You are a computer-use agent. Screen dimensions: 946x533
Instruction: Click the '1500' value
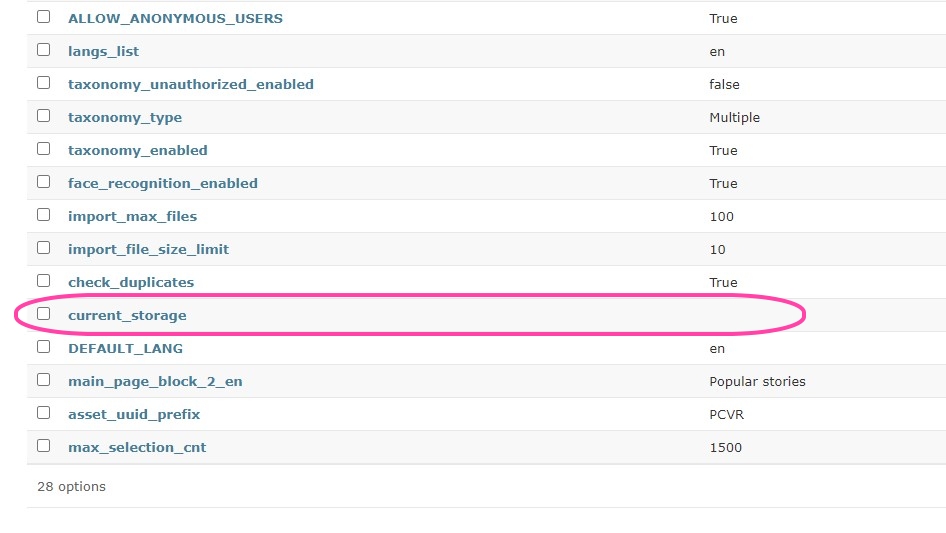pyautogui.click(x=725, y=447)
